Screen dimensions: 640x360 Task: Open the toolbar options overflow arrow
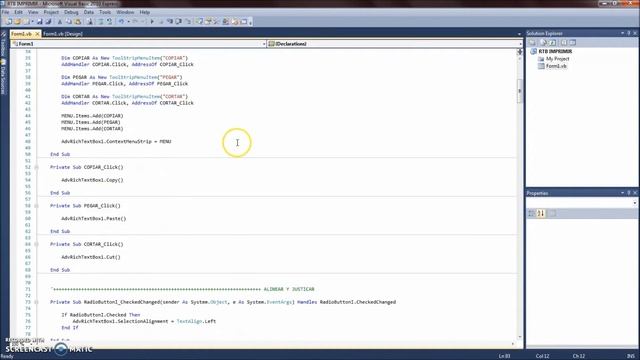click(x=250, y=22)
